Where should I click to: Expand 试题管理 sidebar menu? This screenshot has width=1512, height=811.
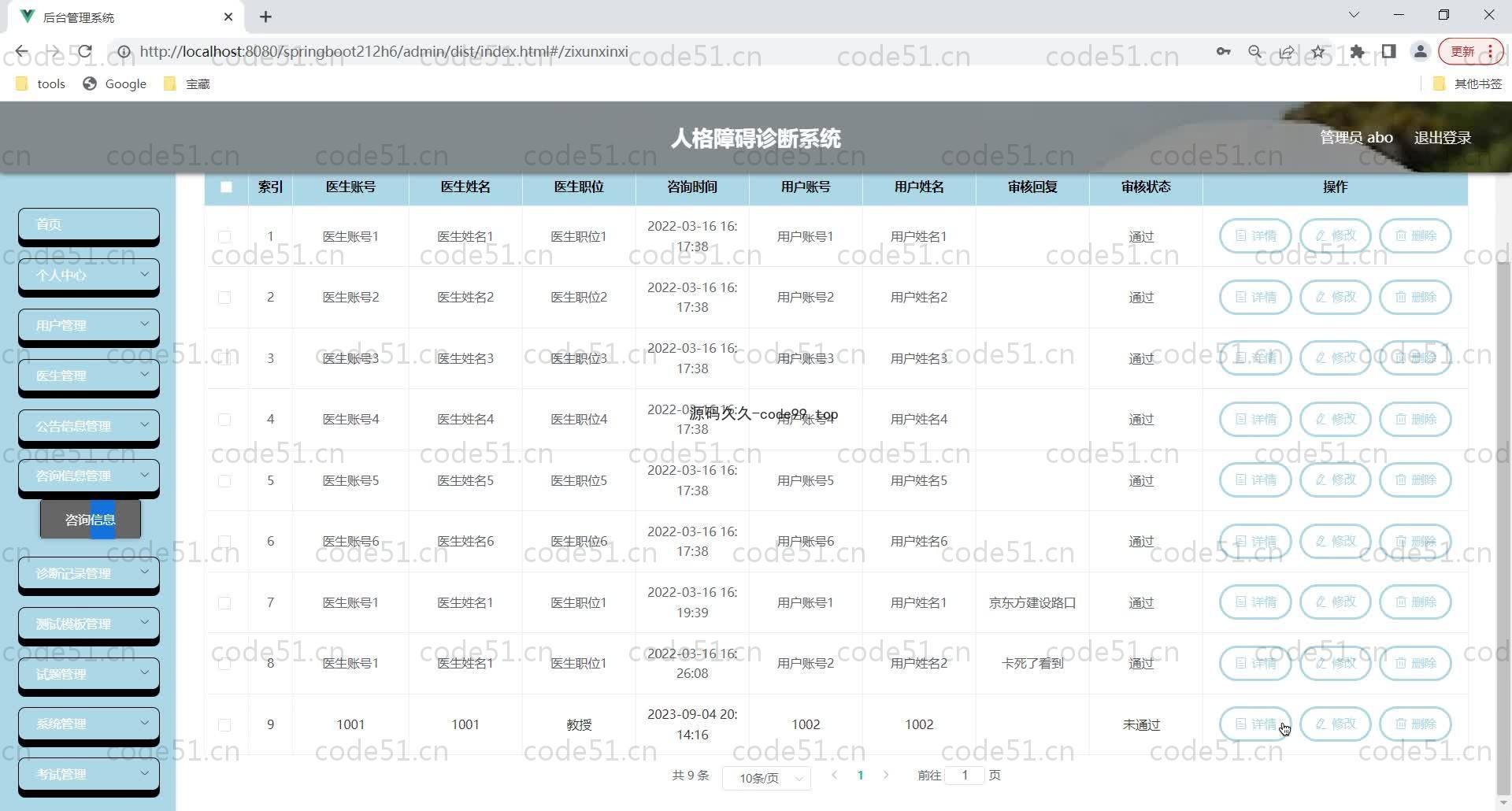coord(89,674)
